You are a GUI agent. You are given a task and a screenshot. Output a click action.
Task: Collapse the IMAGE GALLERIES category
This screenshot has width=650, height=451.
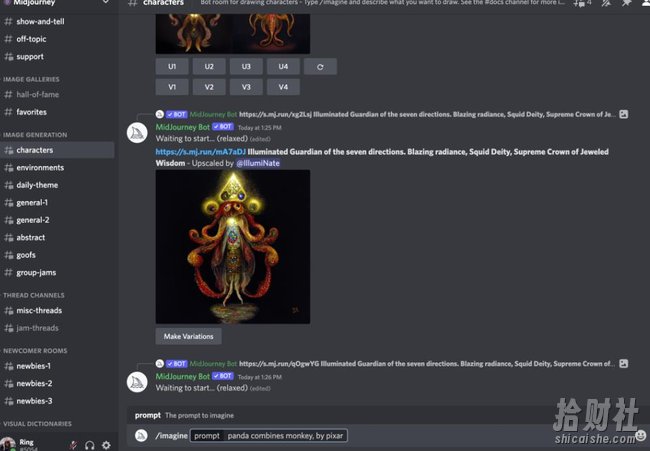31,79
